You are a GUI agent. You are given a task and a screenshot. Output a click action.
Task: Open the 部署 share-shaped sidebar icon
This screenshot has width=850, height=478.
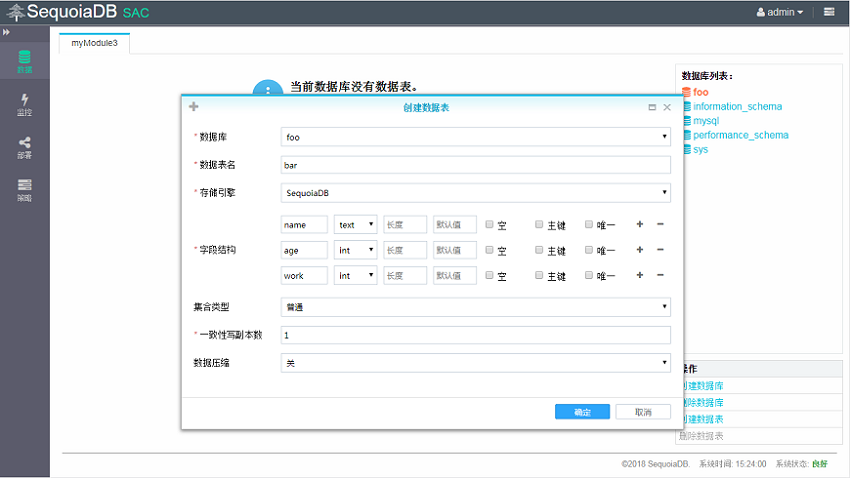coord(24,147)
